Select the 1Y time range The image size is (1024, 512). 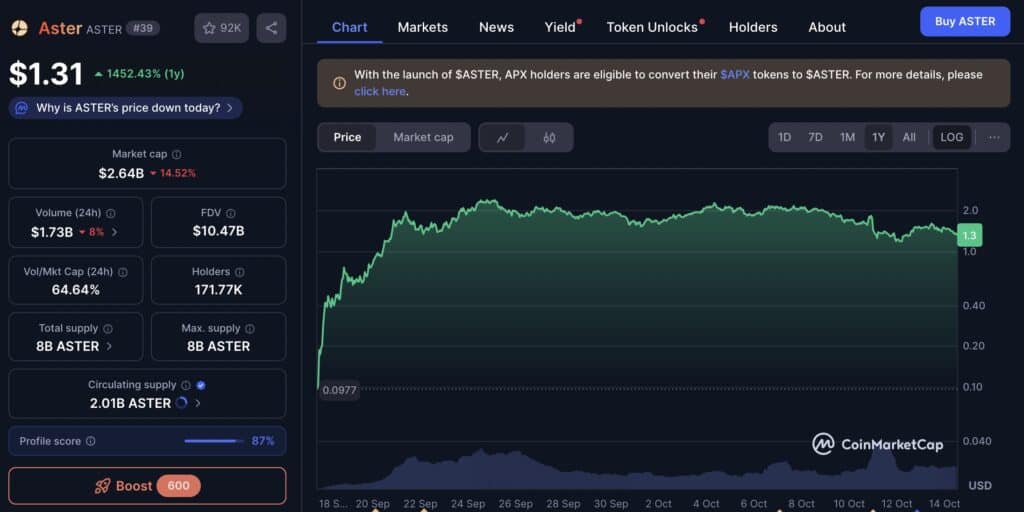click(878, 137)
